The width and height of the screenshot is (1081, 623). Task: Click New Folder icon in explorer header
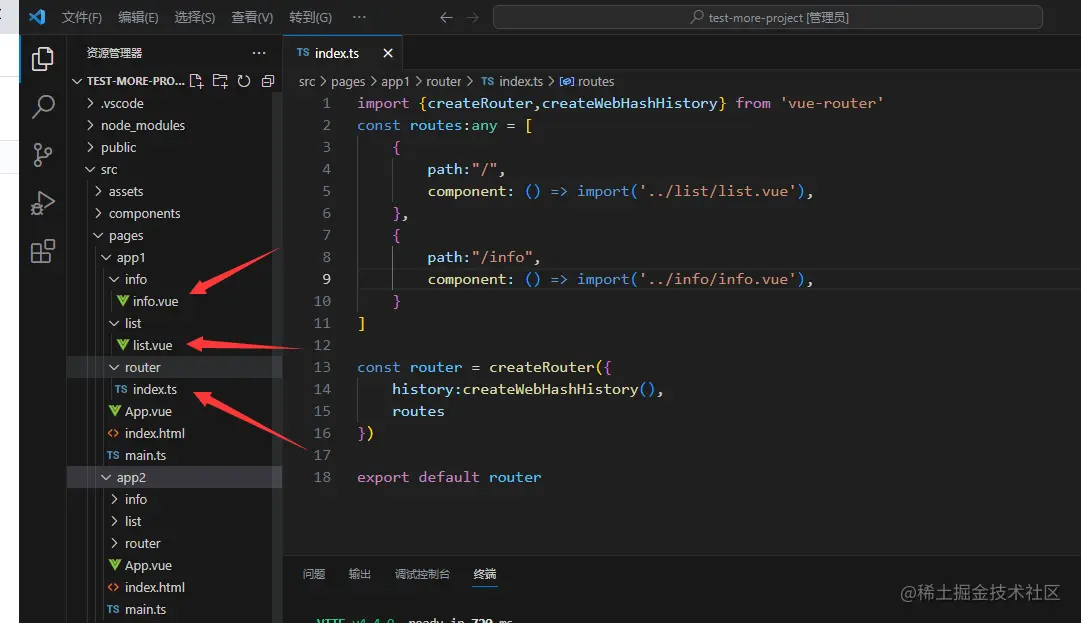point(220,81)
